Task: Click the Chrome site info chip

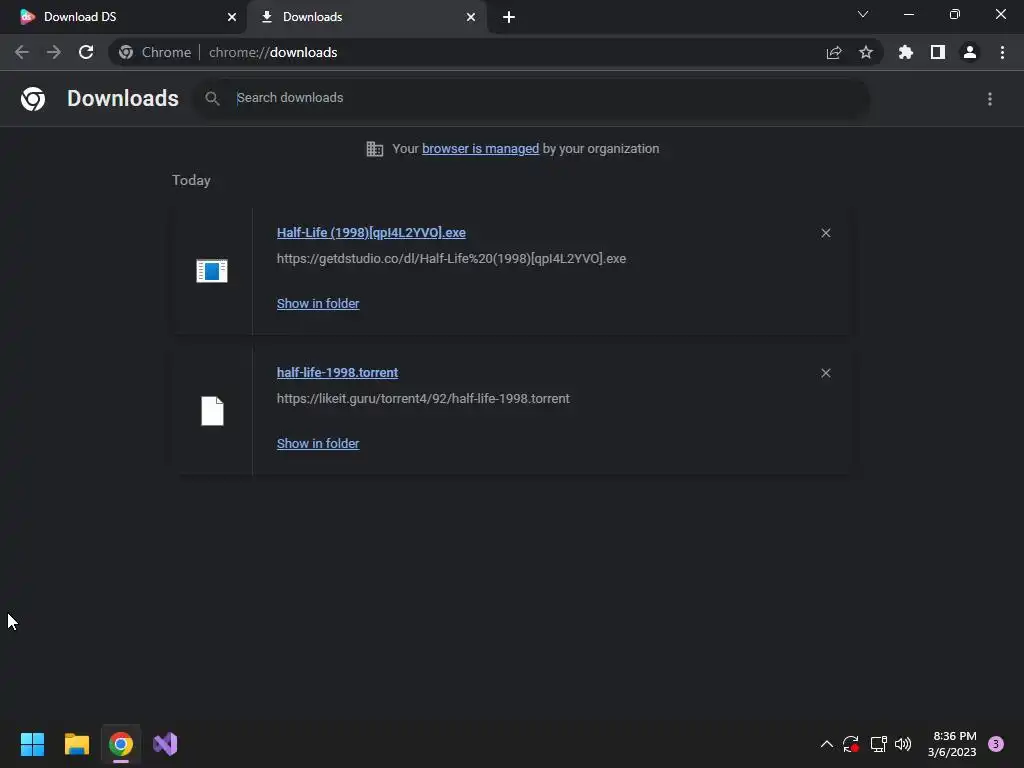Action: click(x=155, y=52)
